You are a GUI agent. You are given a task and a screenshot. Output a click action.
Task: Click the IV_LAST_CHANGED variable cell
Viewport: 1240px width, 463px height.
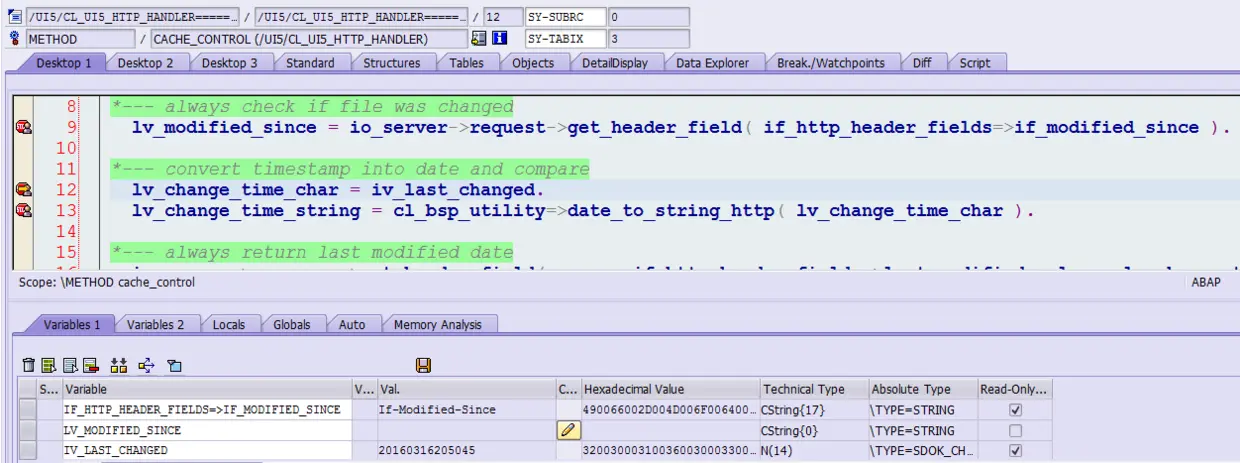click(207, 450)
